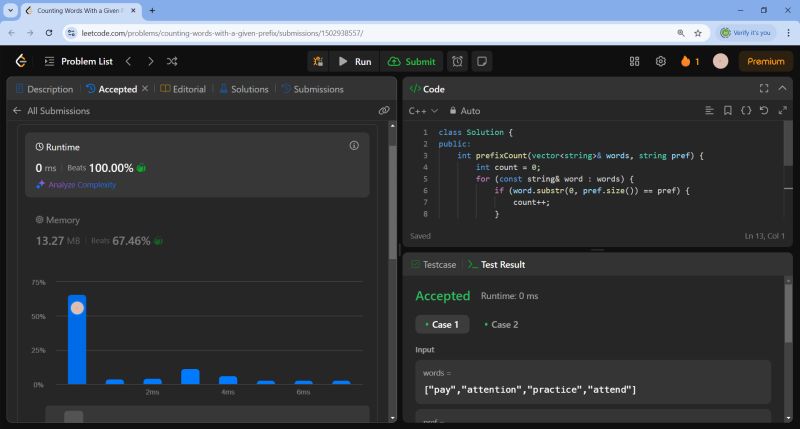
Task: Open the notes sticky icon
Action: tap(481, 61)
